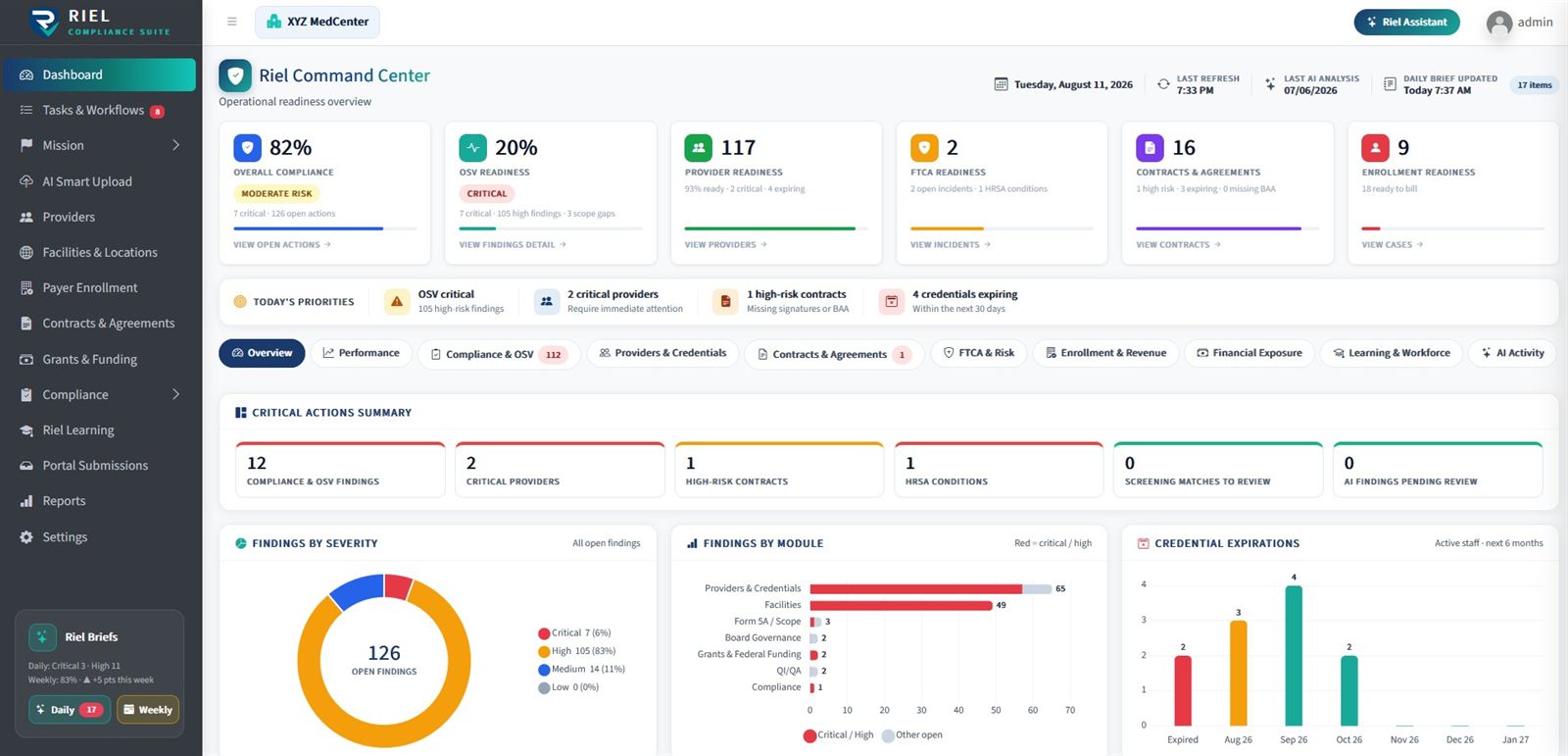Follow the View Cases link

[1393, 244]
